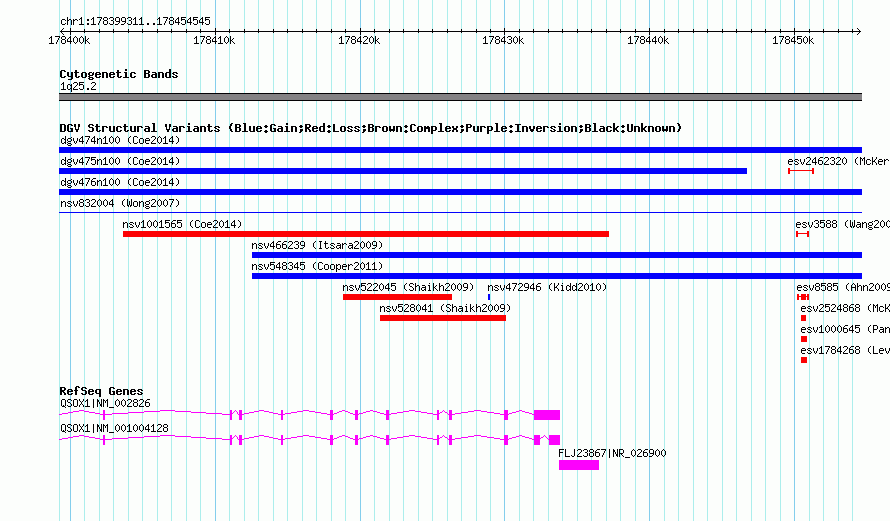
Task: Open the nsv832004 (Wong2007) thin line feature
Action: 460,212
